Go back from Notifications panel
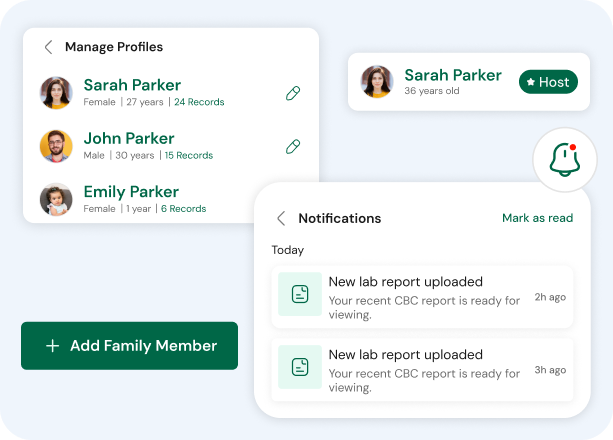Viewport: 613px width, 440px height. point(281,218)
